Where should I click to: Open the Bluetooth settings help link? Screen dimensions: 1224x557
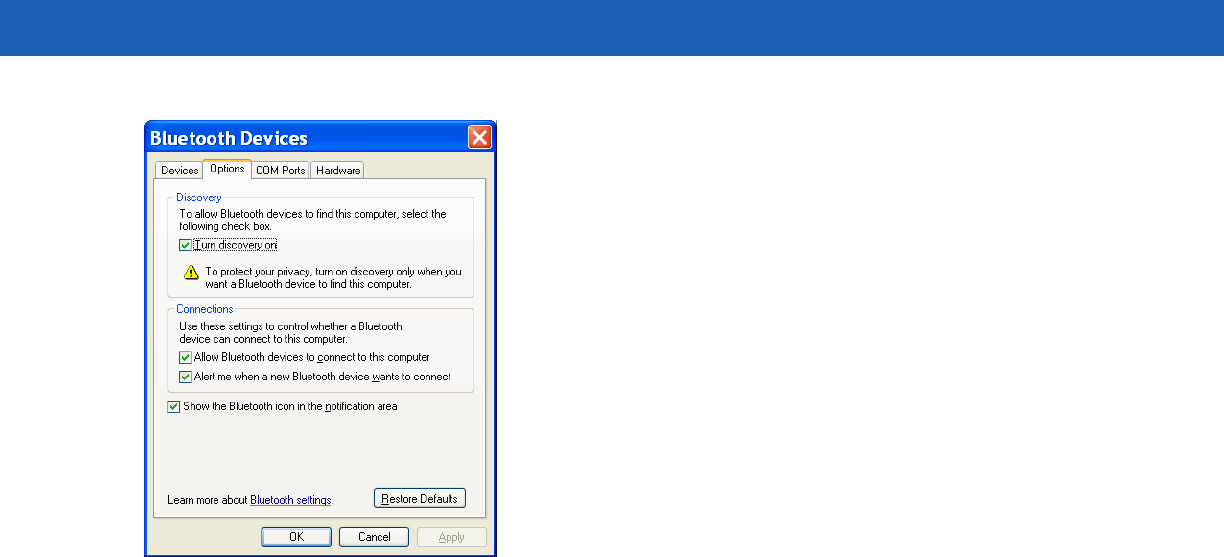pyautogui.click(x=290, y=500)
